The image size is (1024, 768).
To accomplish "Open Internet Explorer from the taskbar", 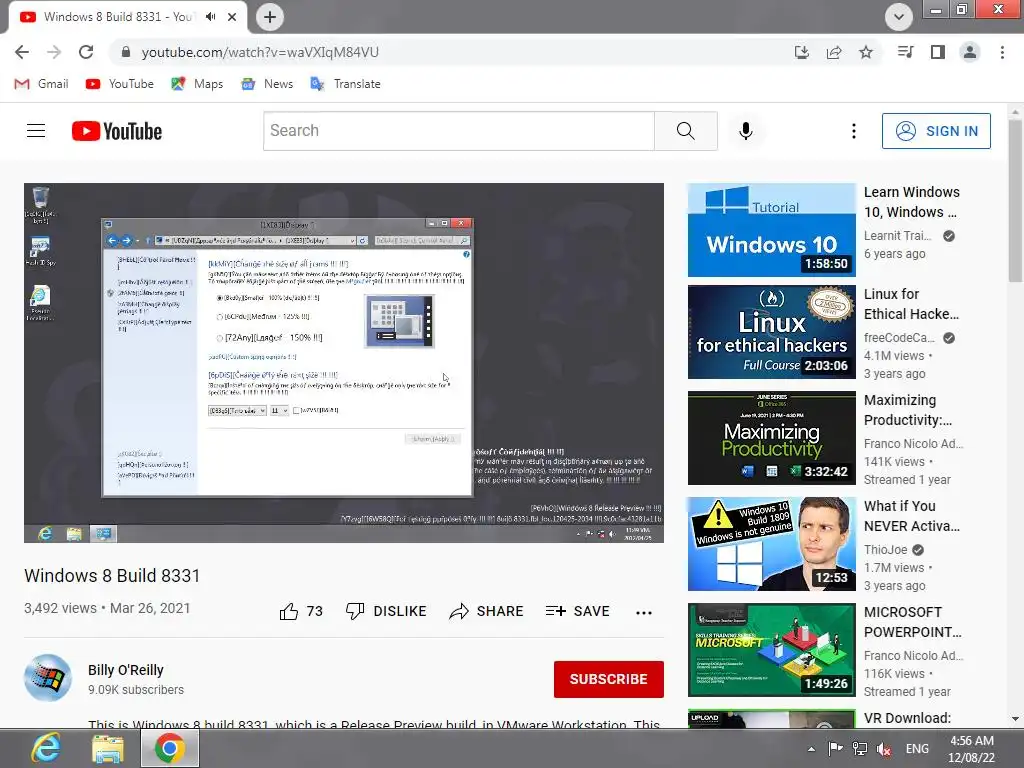I will 46,748.
